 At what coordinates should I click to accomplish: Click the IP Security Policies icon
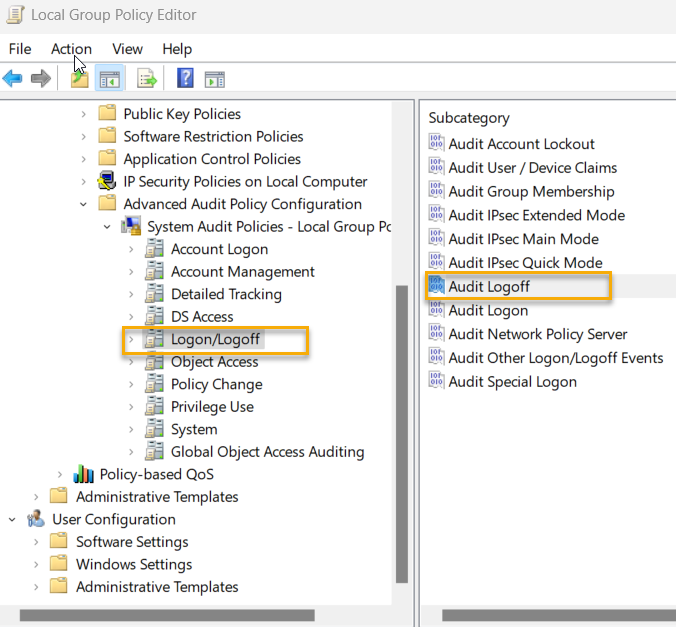(108, 182)
